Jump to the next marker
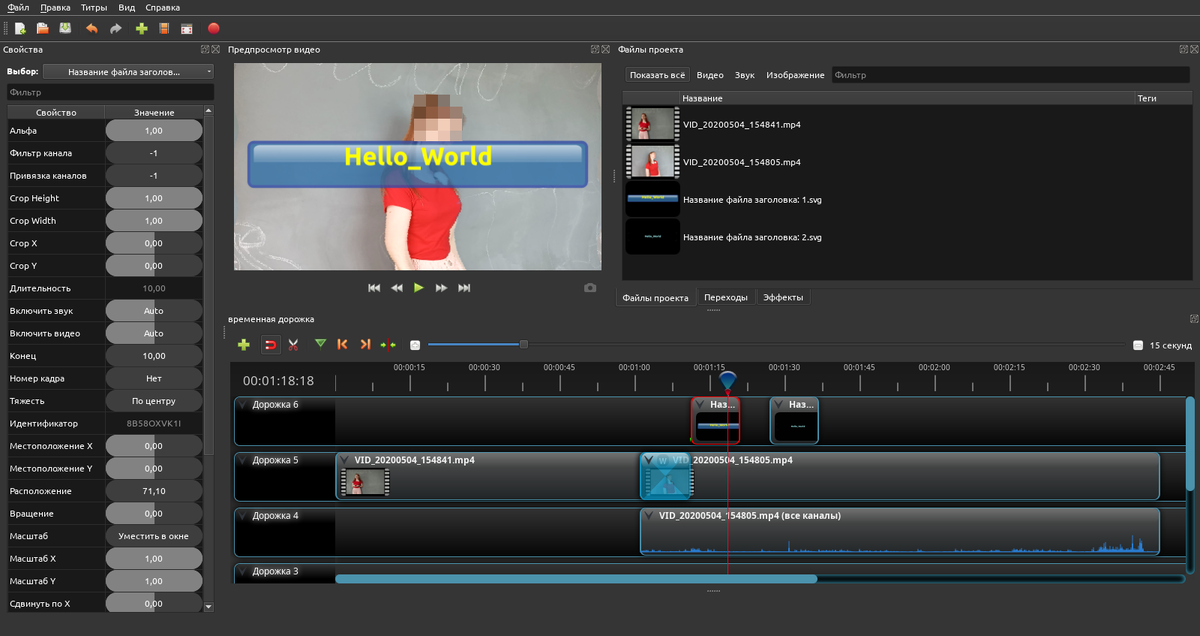This screenshot has height=636, width=1200. 365,344
